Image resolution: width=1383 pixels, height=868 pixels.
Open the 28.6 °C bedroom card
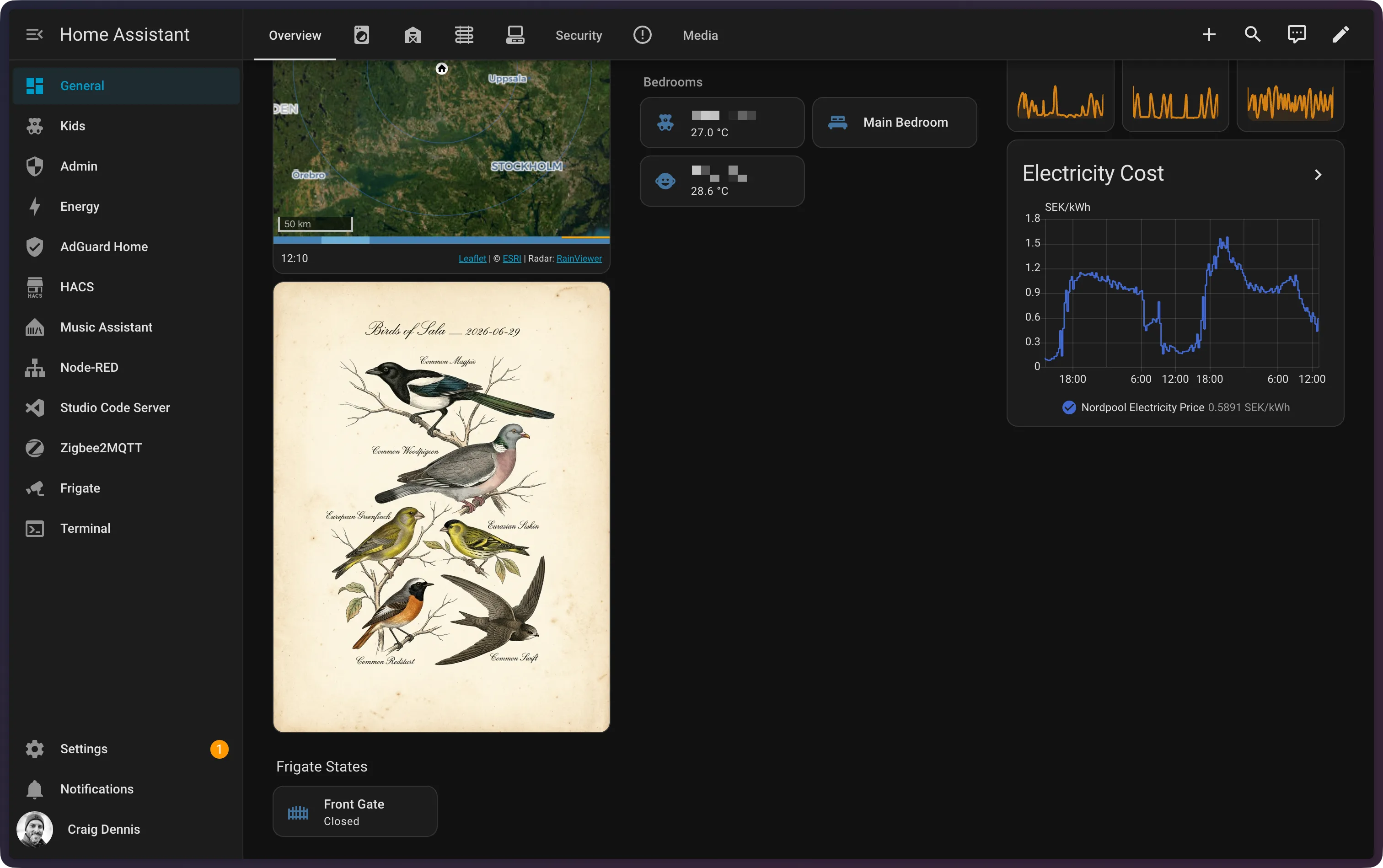click(722, 181)
